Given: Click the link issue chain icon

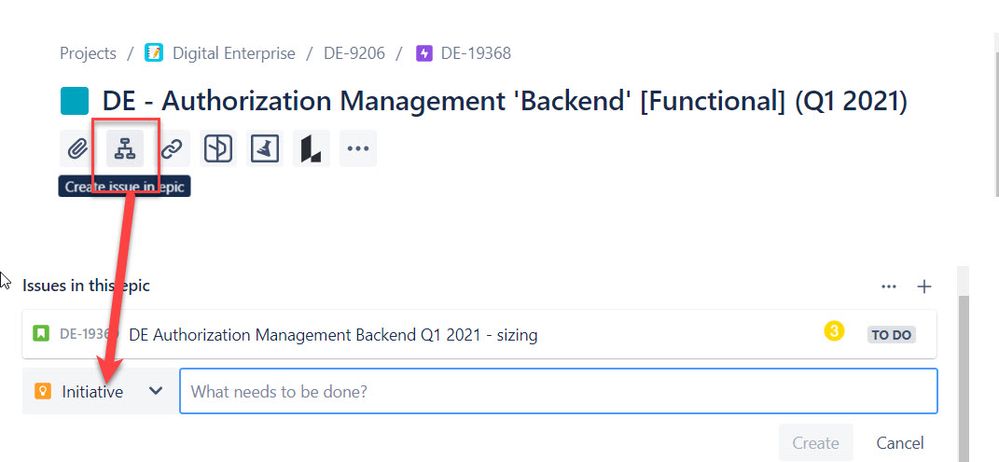Looking at the screenshot, I should (171, 149).
